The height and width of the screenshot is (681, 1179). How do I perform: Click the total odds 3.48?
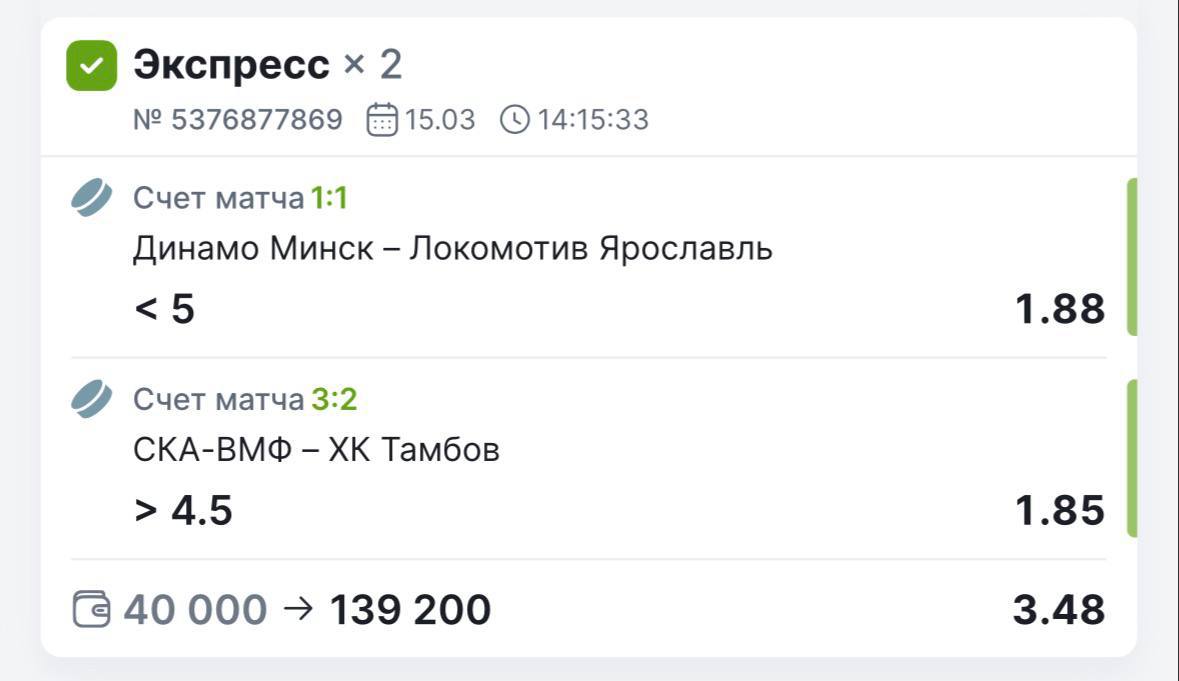[1058, 609]
